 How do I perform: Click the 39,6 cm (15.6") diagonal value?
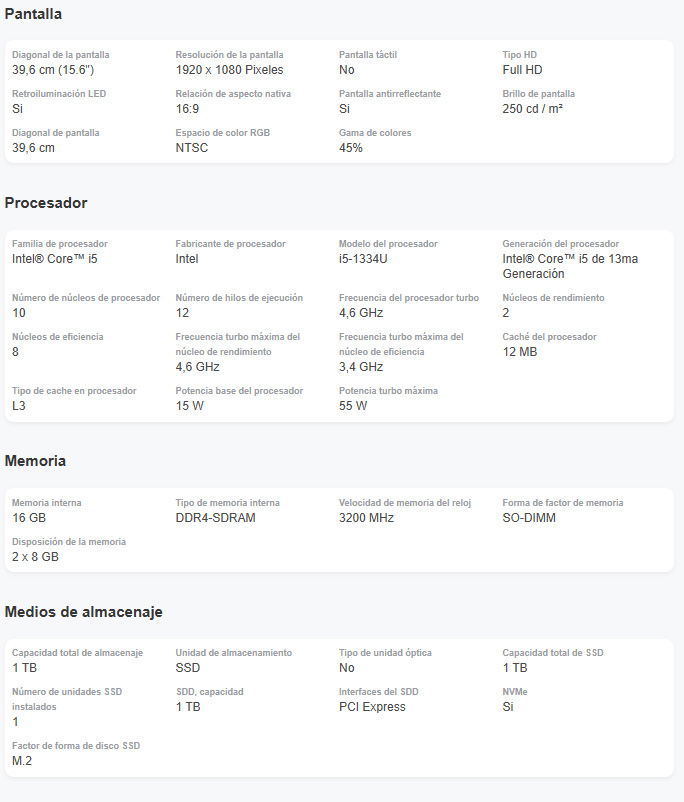click(x=53, y=70)
